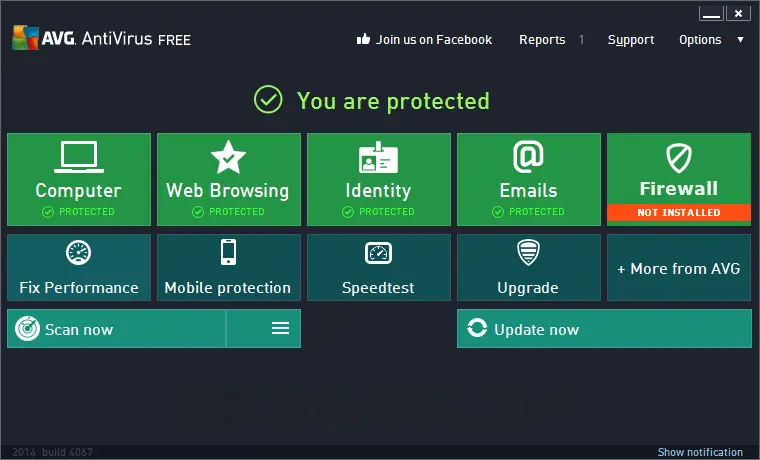The width and height of the screenshot is (760, 460).
Task: Click the Update now button
Action: point(604,329)
